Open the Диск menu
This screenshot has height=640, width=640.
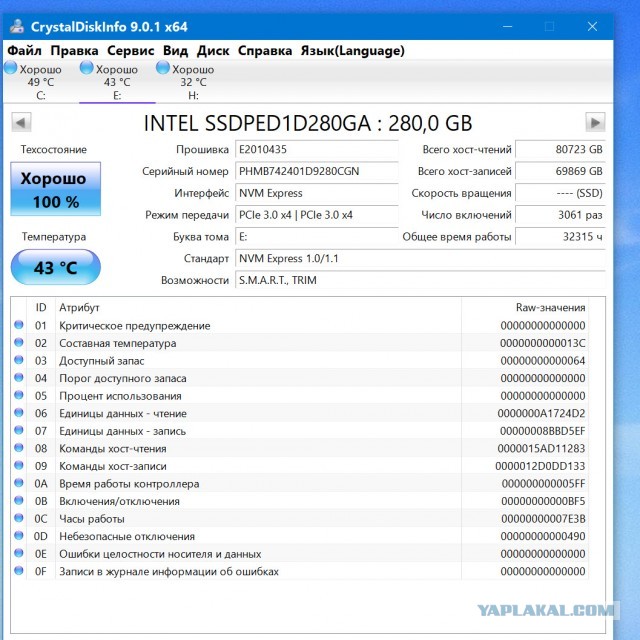coord(213,51)
